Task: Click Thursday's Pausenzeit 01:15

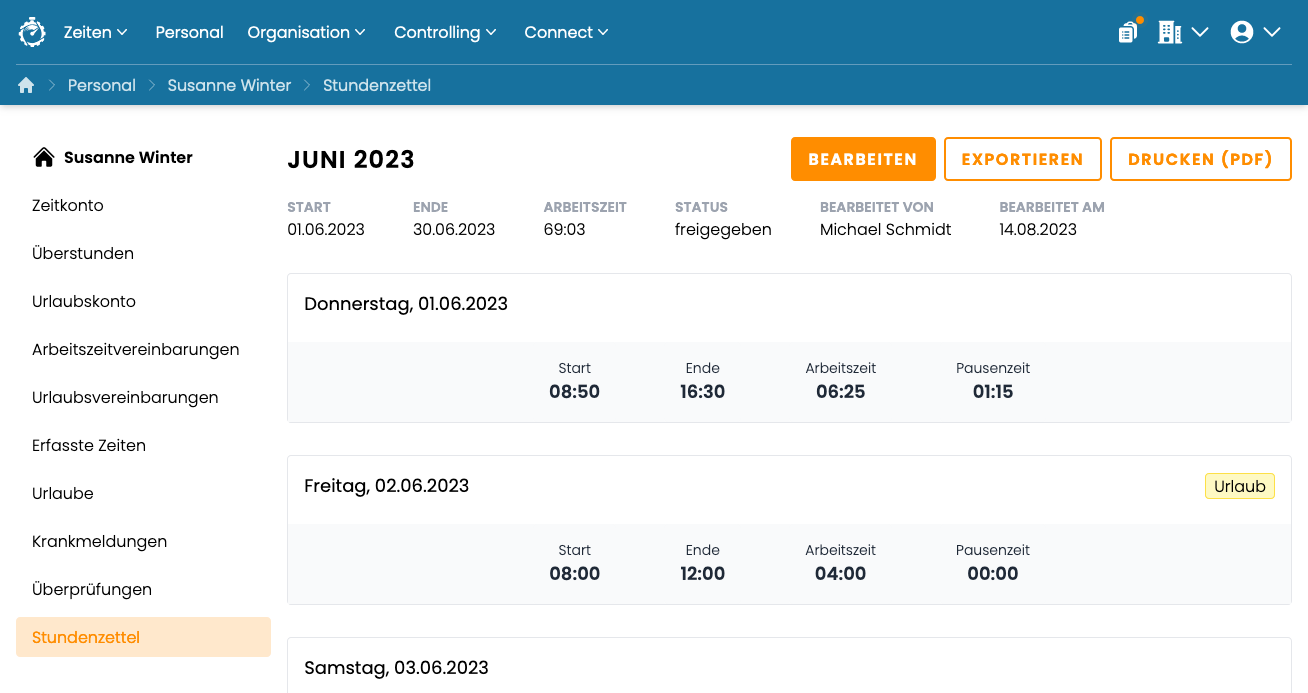Action: pyautogui.click(x=993, y=392)
